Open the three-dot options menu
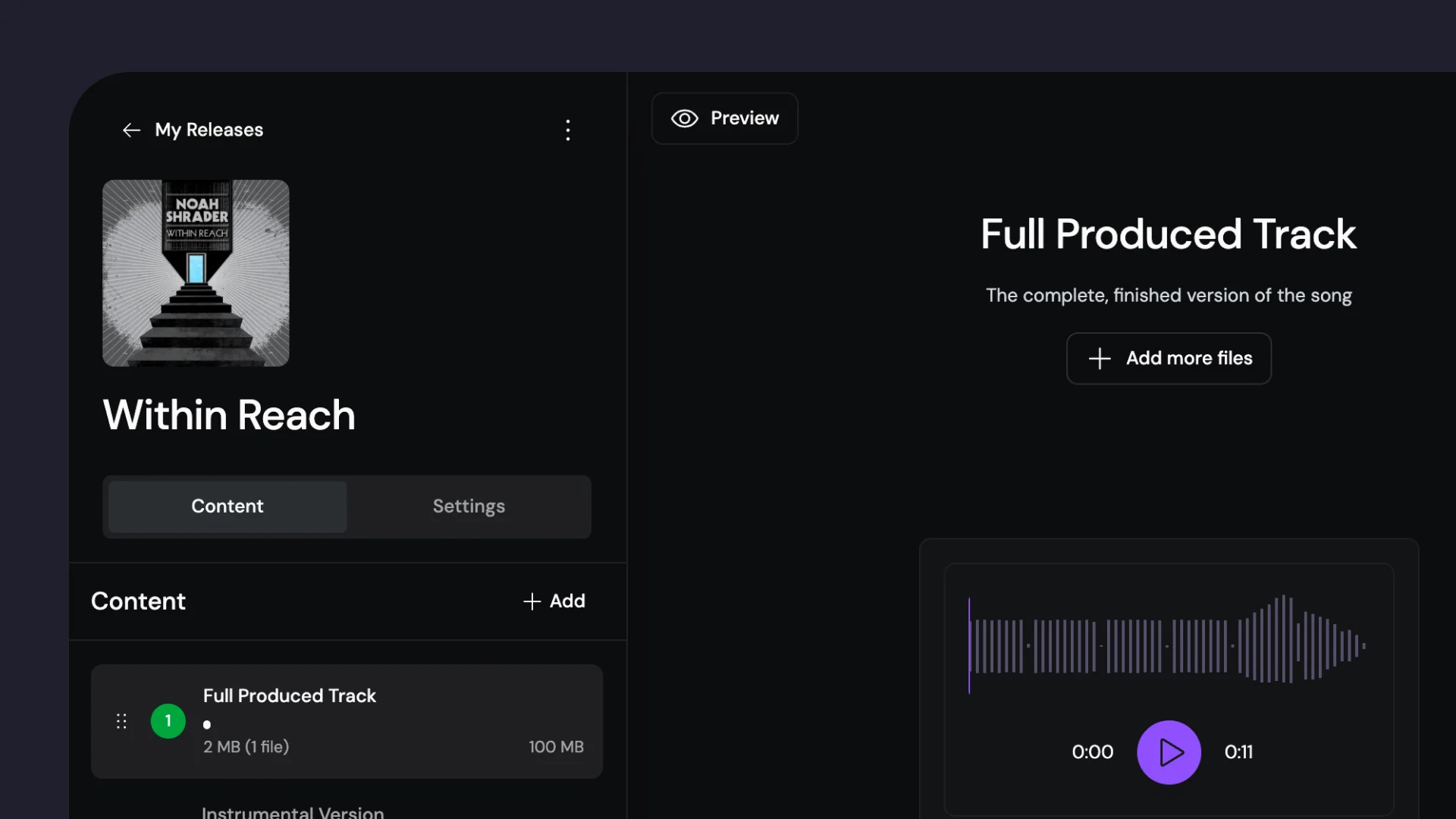Viewport: 1456px width, 819px height. [x=568, y=130]
